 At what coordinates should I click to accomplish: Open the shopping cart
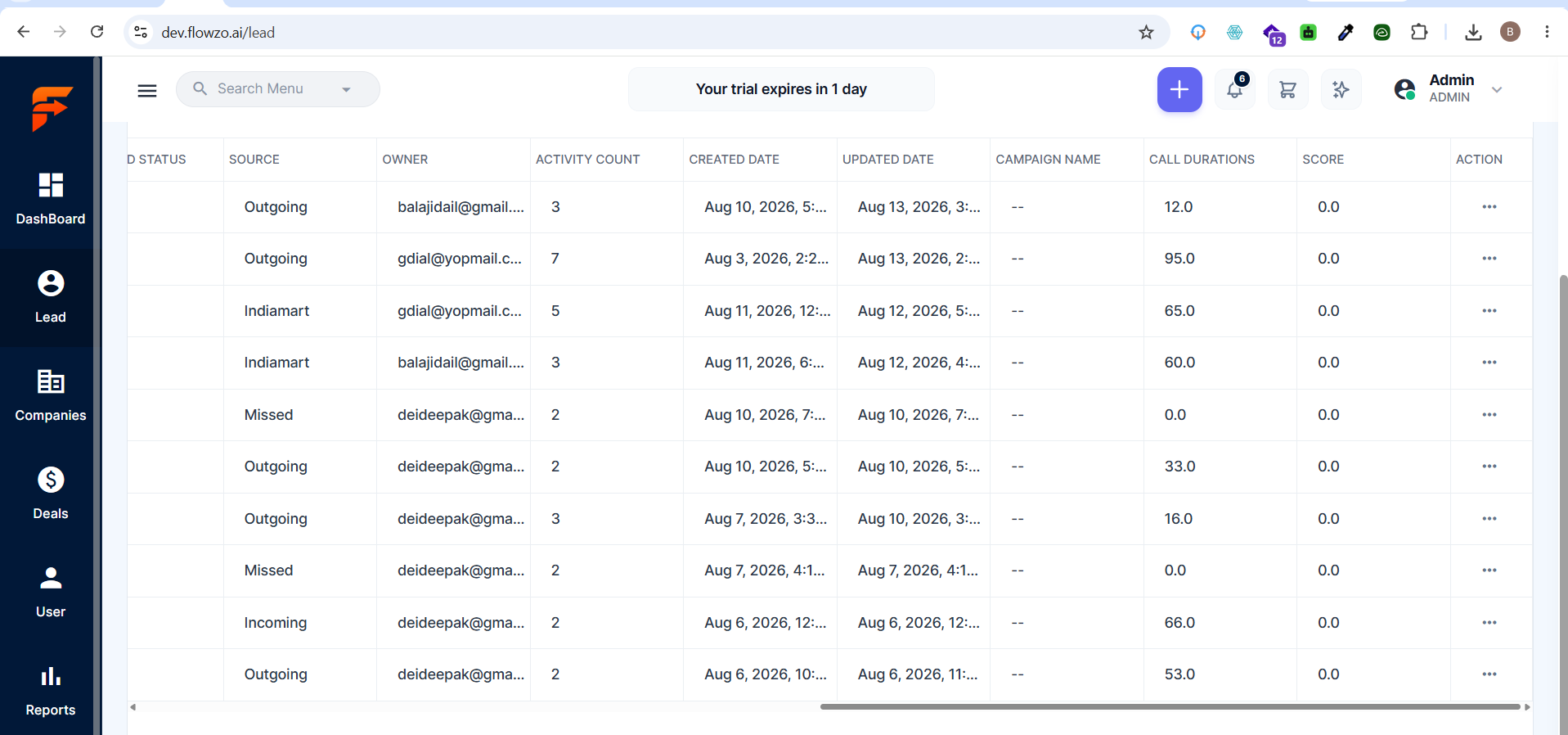coord(1287,89)
